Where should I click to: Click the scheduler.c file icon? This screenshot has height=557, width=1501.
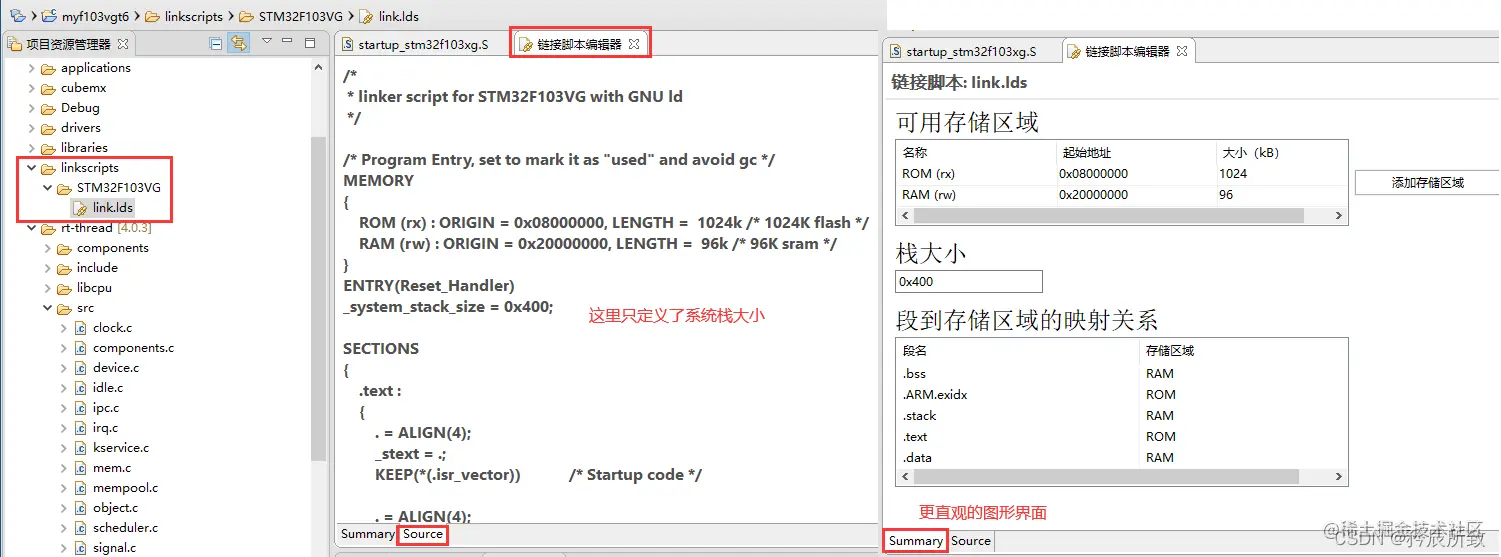click(80, 528)
